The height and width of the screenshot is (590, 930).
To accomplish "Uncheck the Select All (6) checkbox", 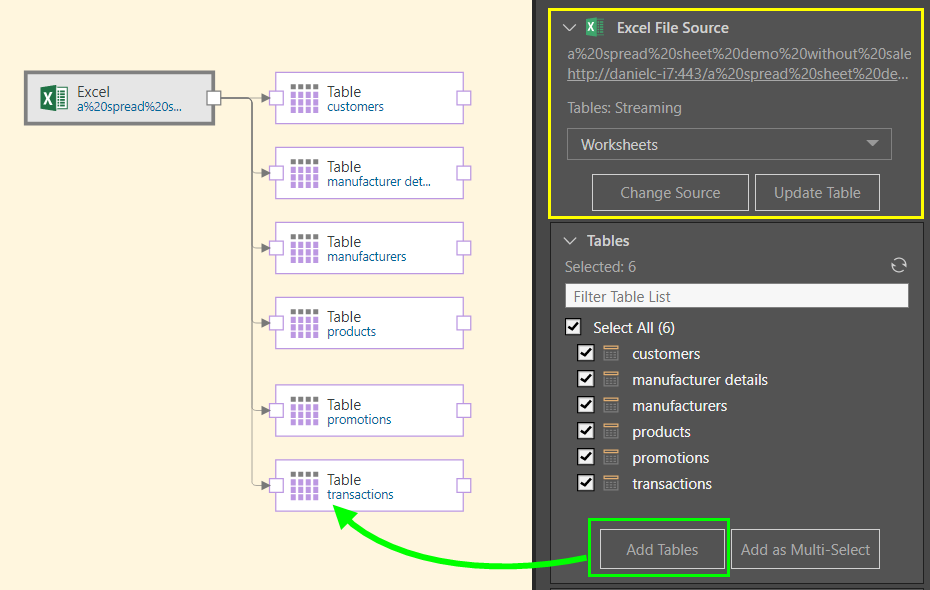I will [x=573, y=327].
